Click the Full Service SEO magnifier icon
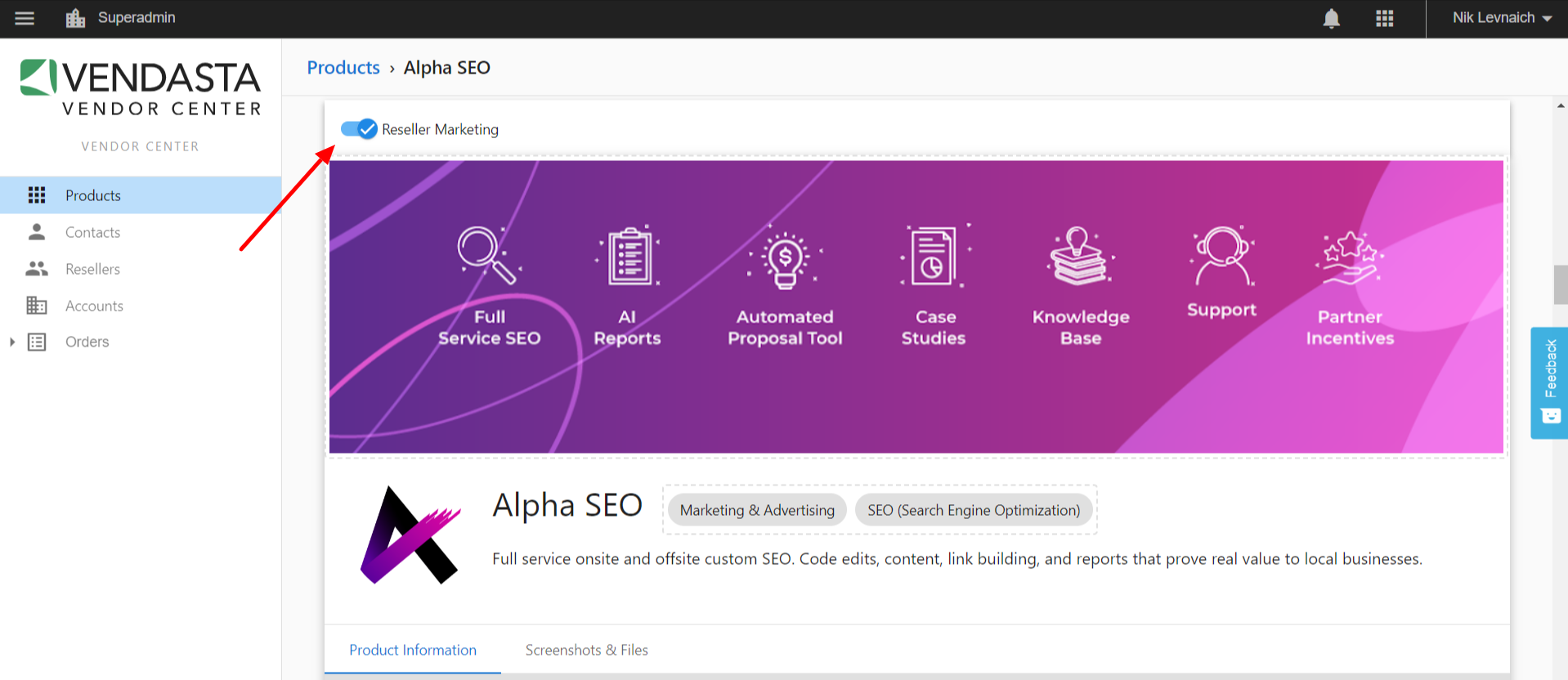Image resolution: width=1568 pixels, height=680 pixels. 488,255
